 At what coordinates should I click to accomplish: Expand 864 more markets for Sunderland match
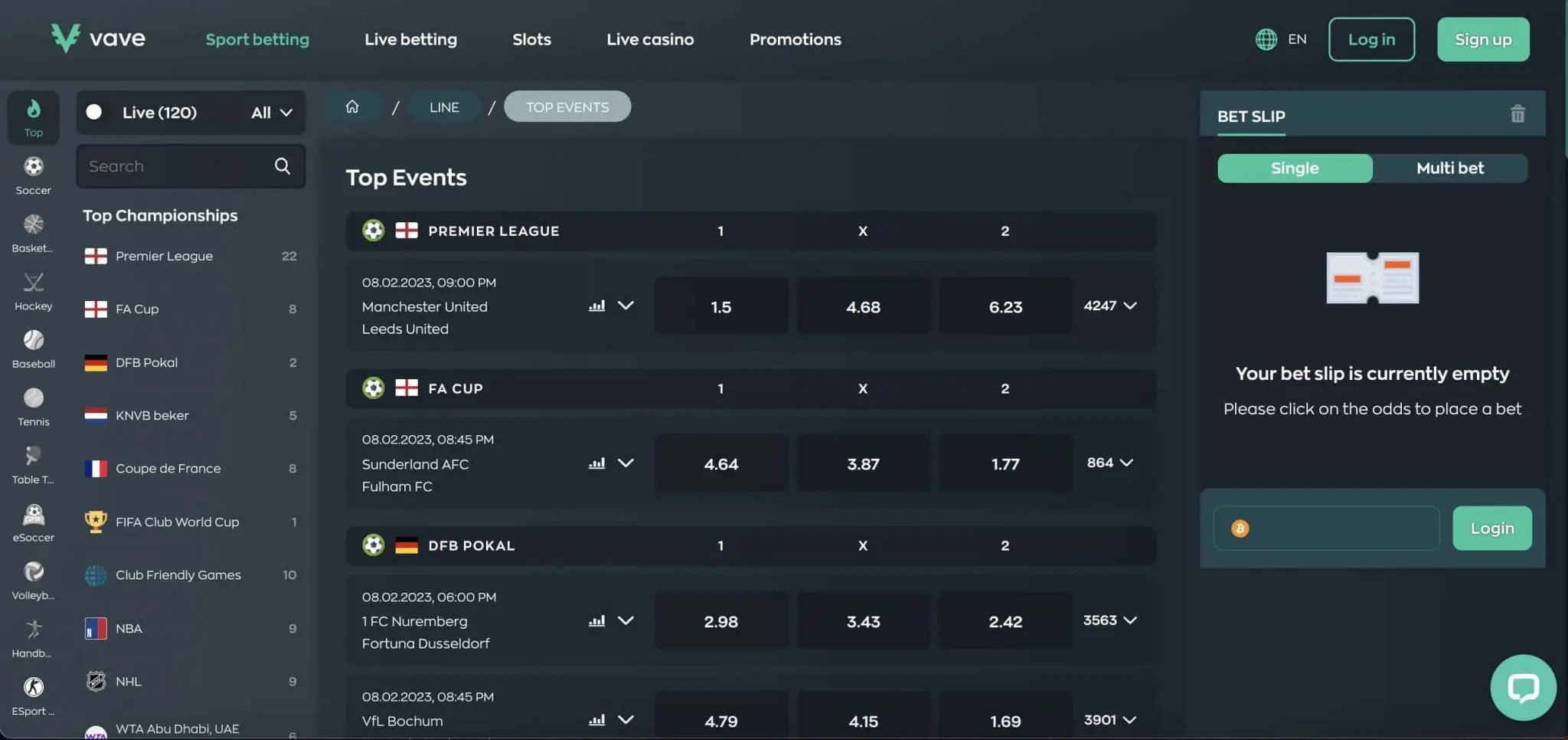click(x=1110, y=463)
